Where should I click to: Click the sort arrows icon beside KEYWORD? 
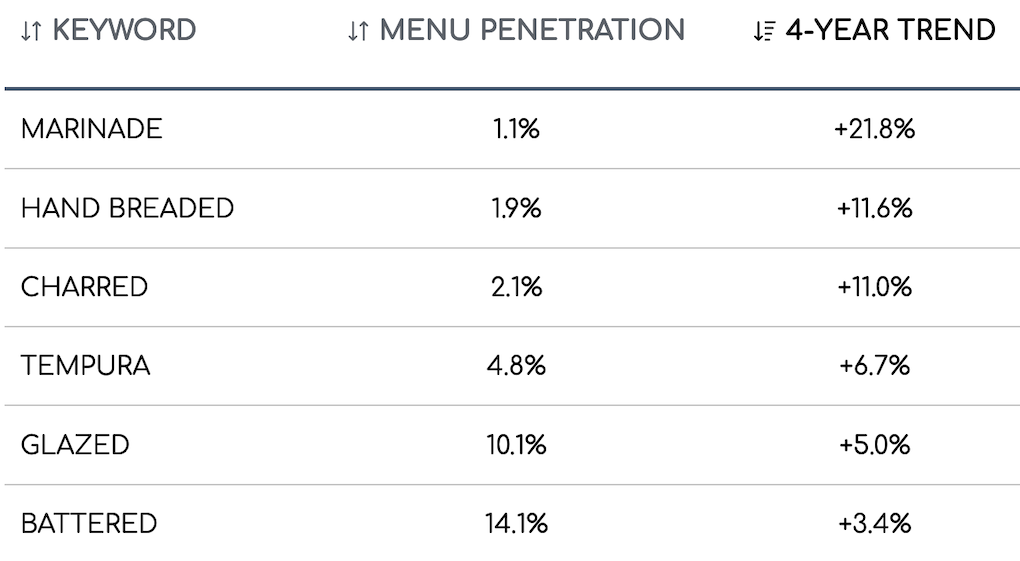(31, 31)
